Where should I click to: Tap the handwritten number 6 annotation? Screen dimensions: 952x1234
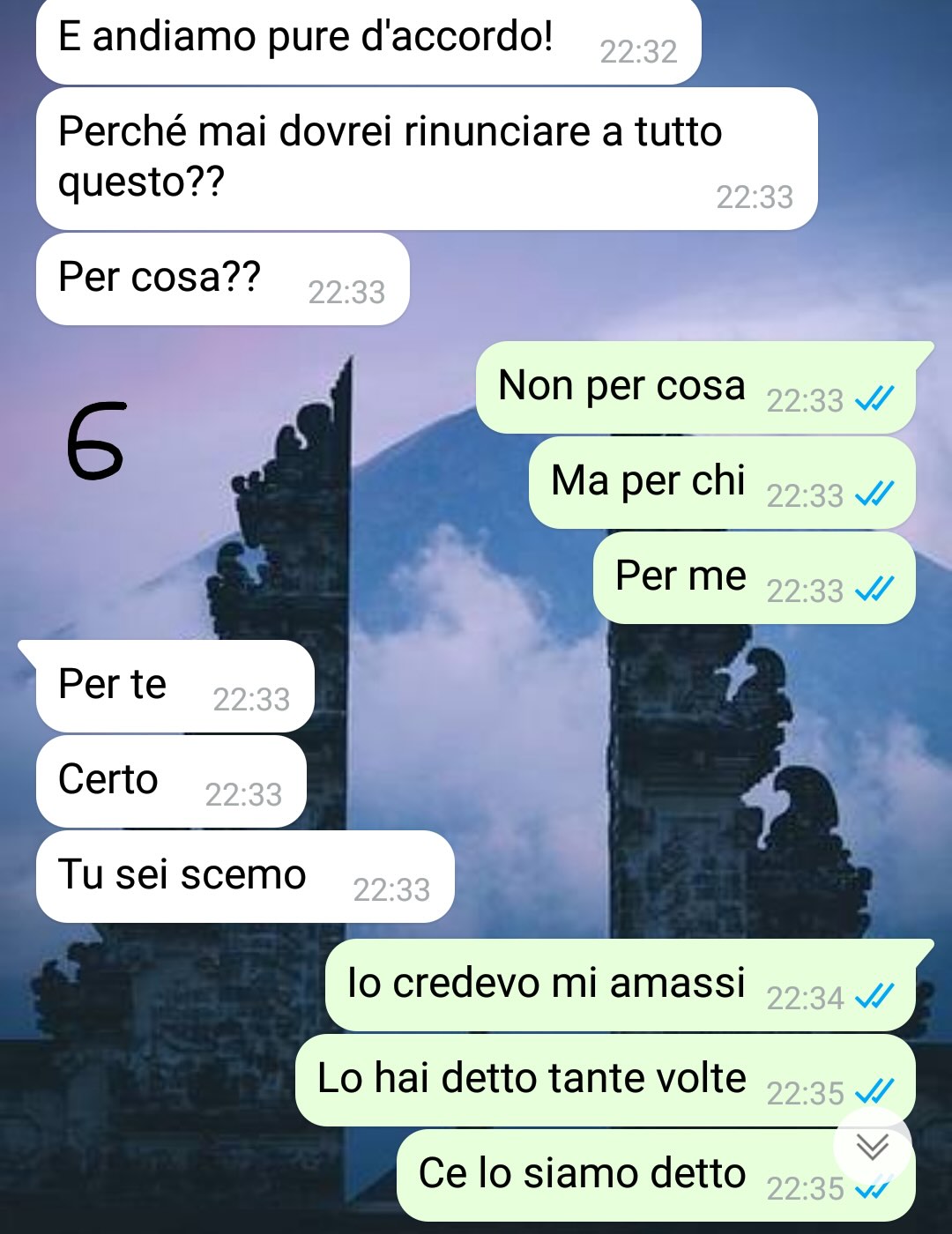coord(96,441)
